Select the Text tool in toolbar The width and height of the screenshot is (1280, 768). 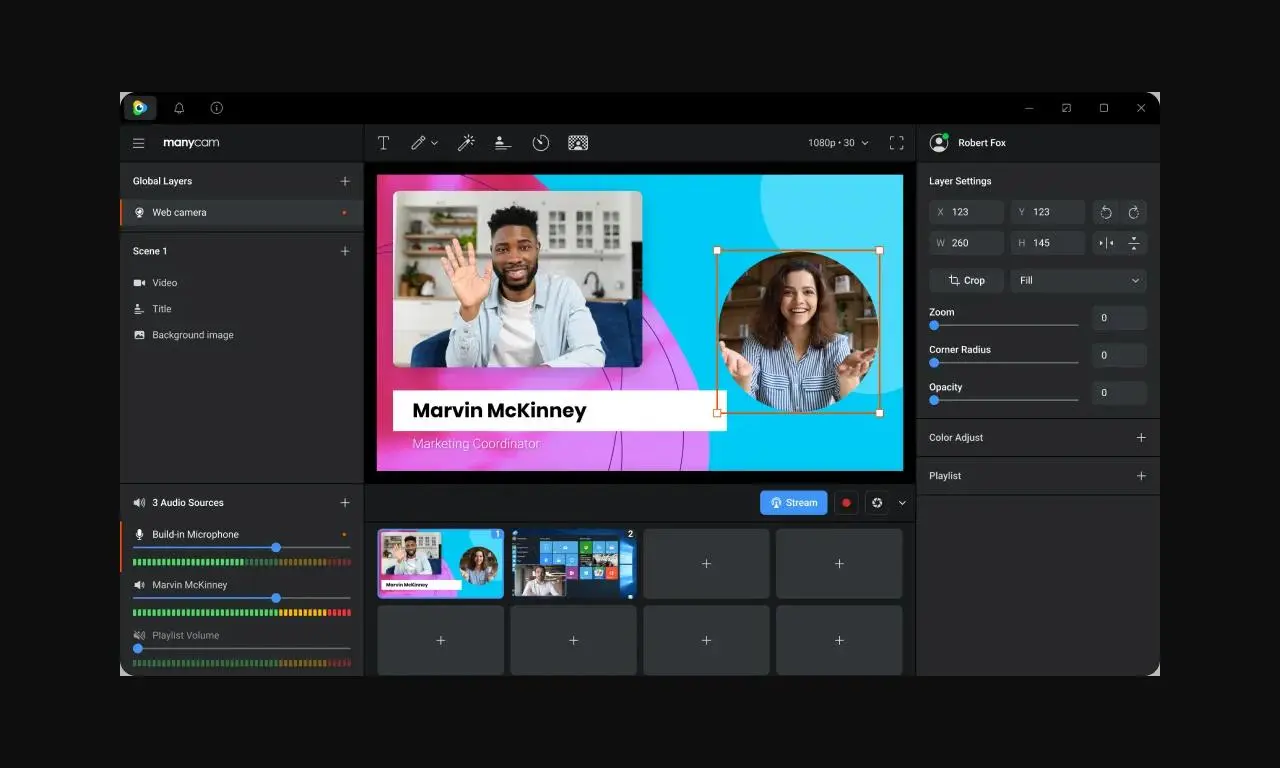tap(383, 143)
